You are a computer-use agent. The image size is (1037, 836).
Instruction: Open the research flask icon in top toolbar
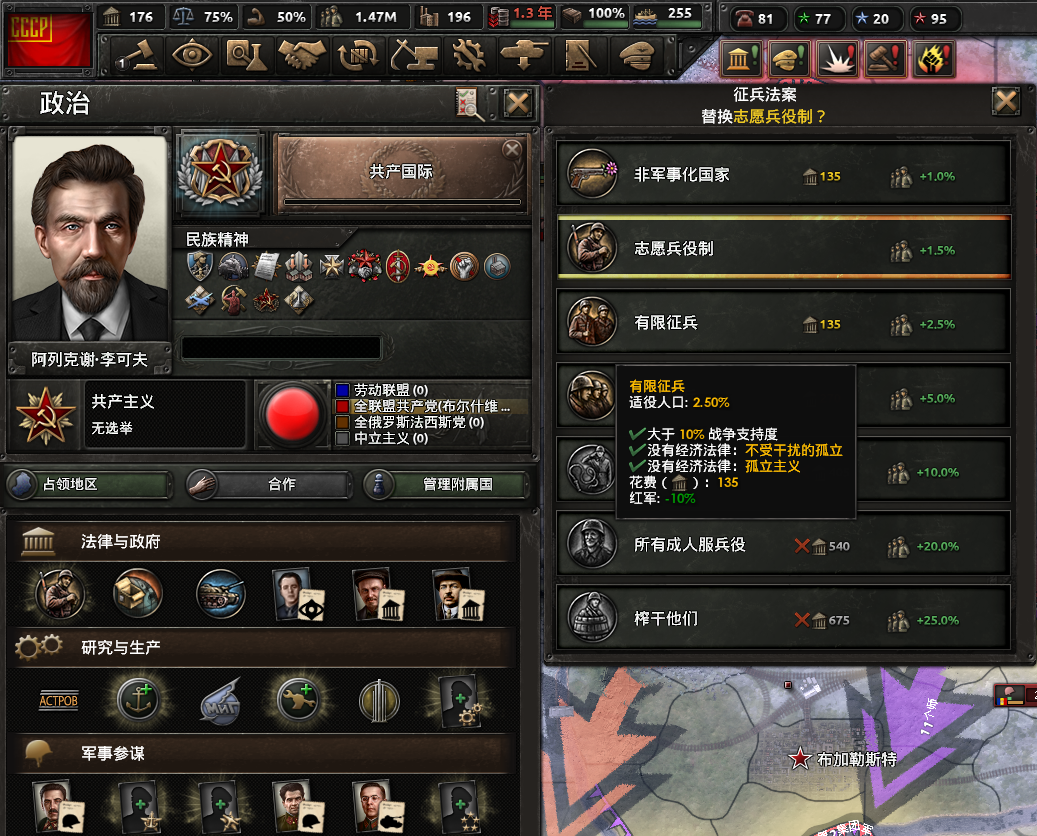coord(246,55)
